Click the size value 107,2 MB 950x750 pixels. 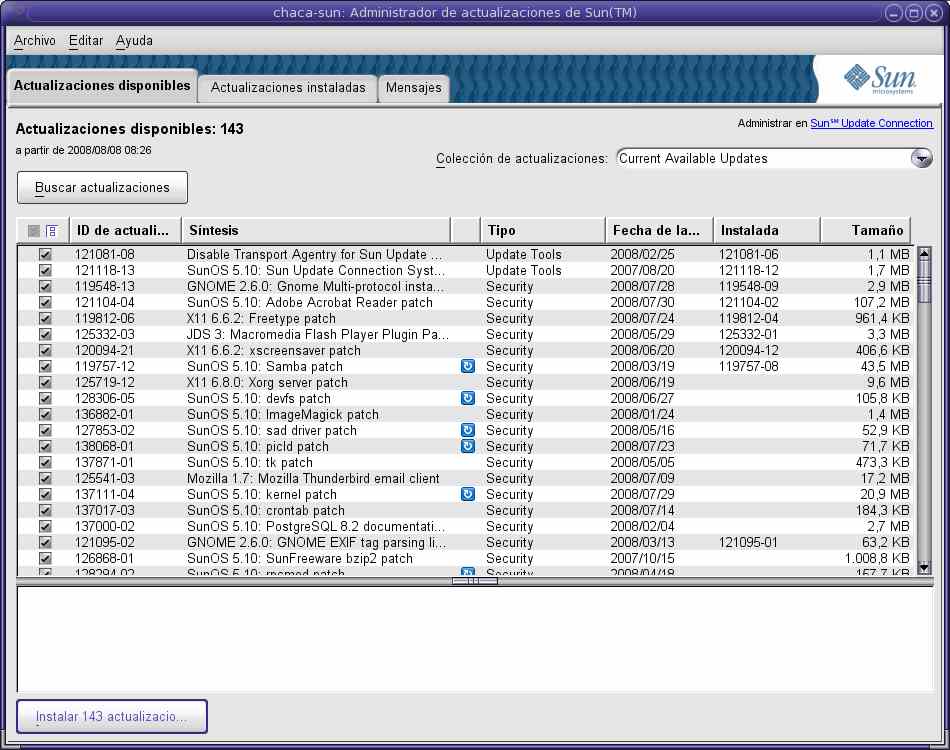(882, 302)
